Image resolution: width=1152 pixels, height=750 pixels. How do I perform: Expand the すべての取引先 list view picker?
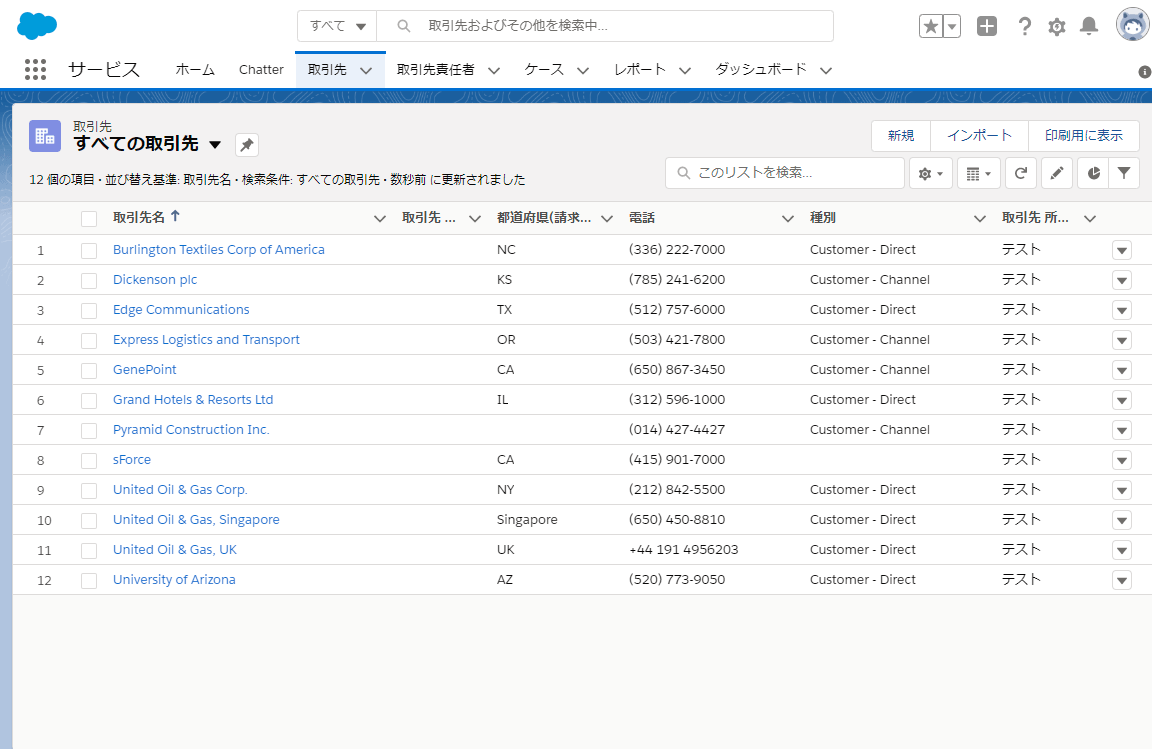(x=215, y=145)
